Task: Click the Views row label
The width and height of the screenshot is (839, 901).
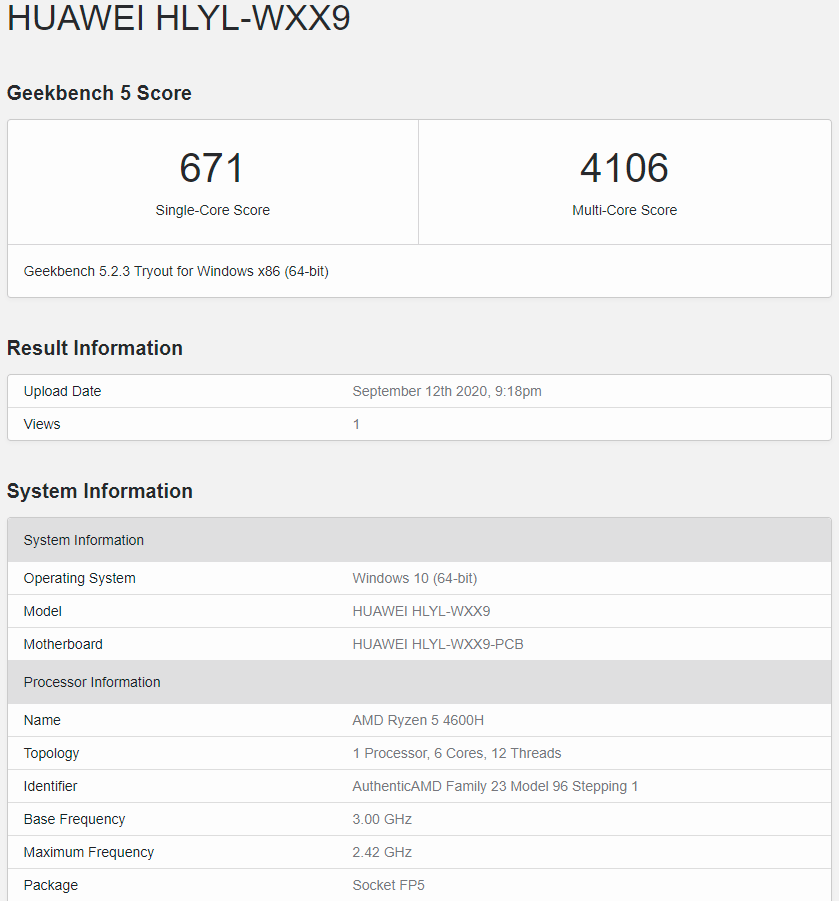Action: pyautogui.click(x=42, y=424)
